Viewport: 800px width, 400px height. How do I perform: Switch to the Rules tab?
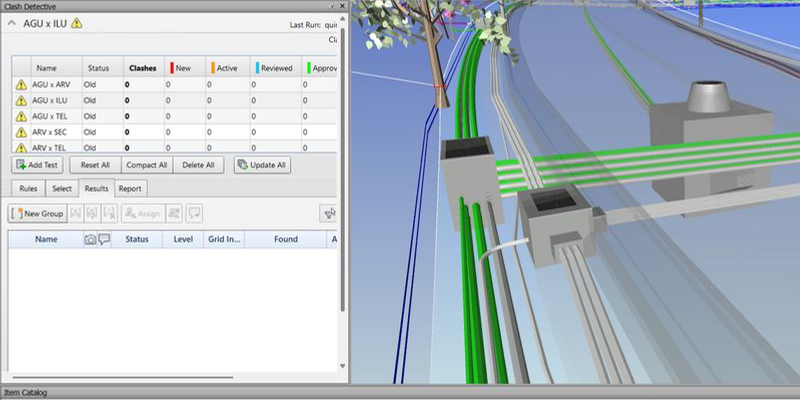point(28,188)
